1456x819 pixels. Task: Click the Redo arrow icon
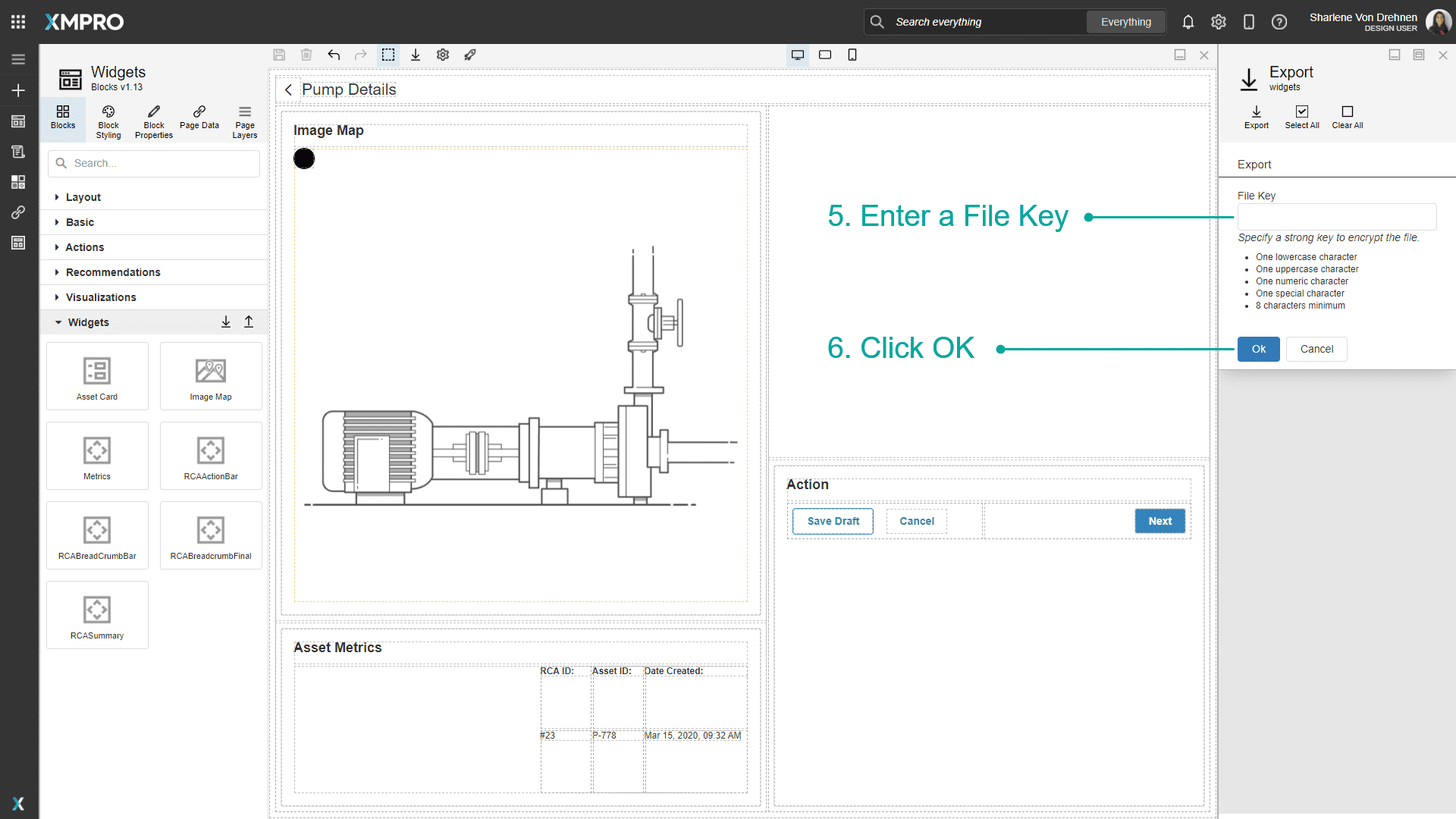tap(360, 55)
